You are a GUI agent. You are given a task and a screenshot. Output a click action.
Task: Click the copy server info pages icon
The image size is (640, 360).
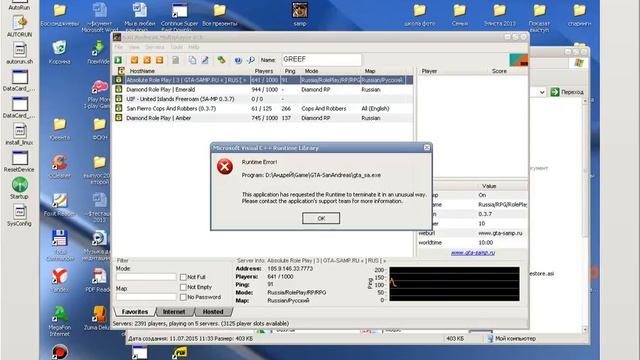(192, 60)
